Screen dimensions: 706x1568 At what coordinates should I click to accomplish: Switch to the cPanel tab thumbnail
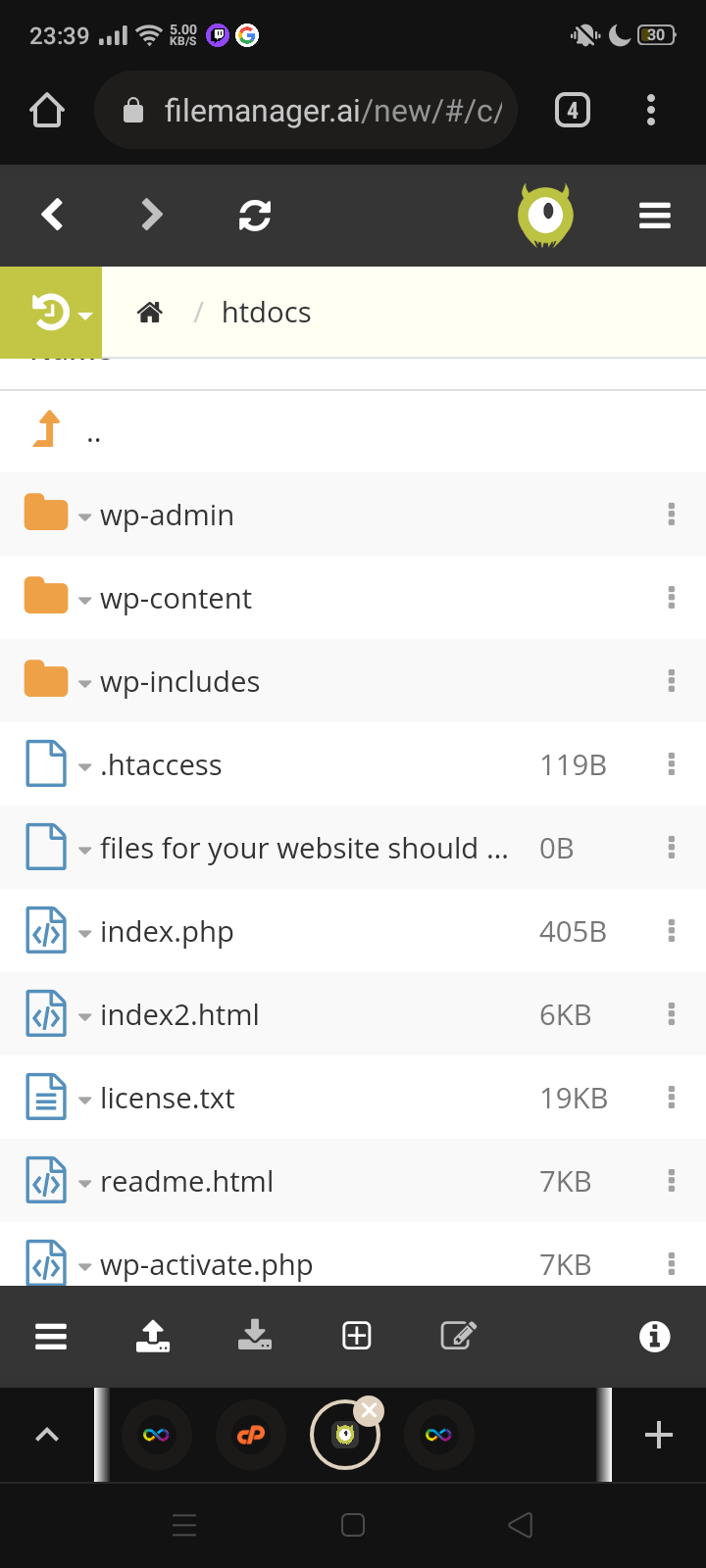[x=251, y=1435]
